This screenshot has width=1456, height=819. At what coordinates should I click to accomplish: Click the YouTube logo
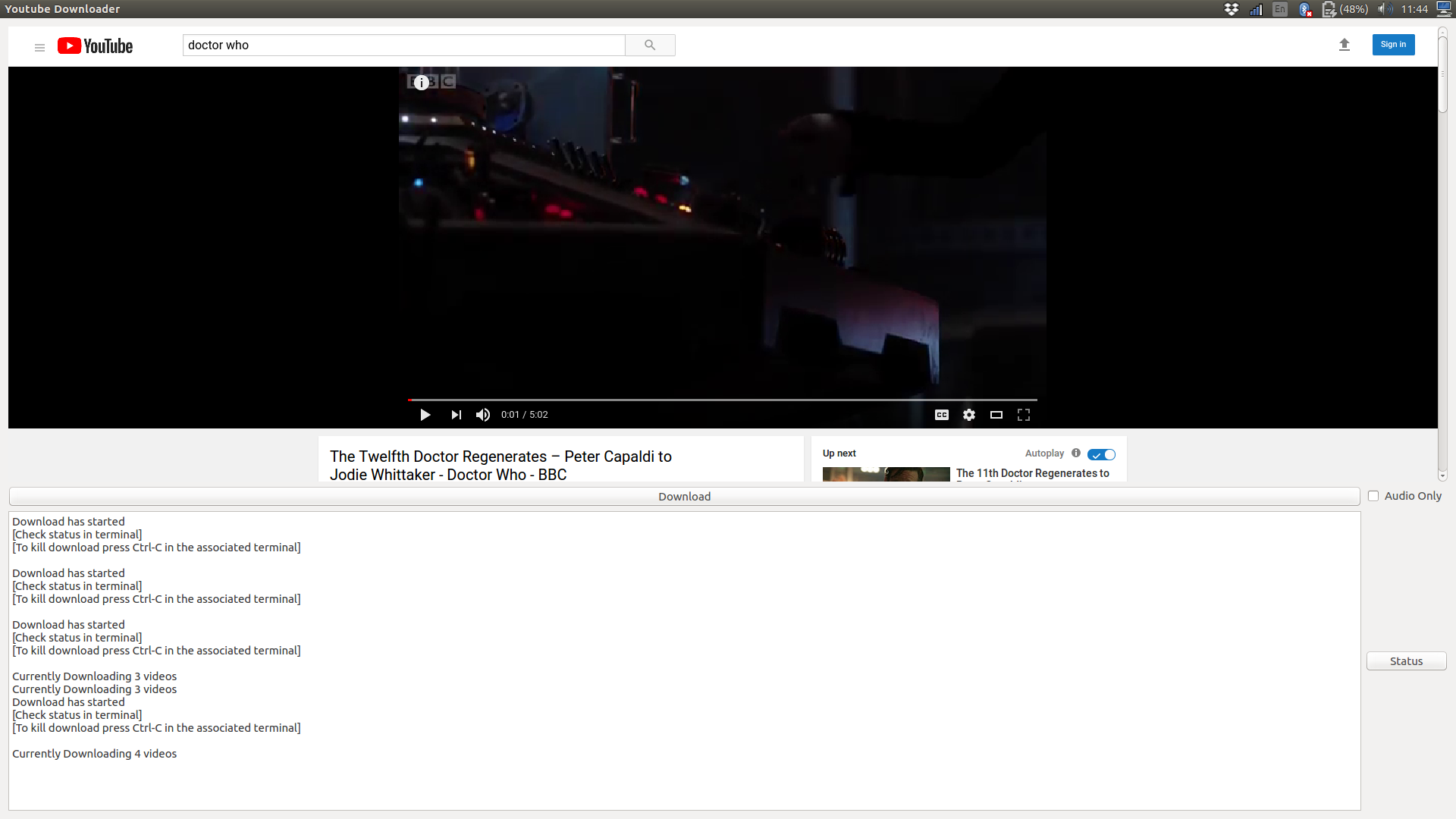tap(96, 46)
